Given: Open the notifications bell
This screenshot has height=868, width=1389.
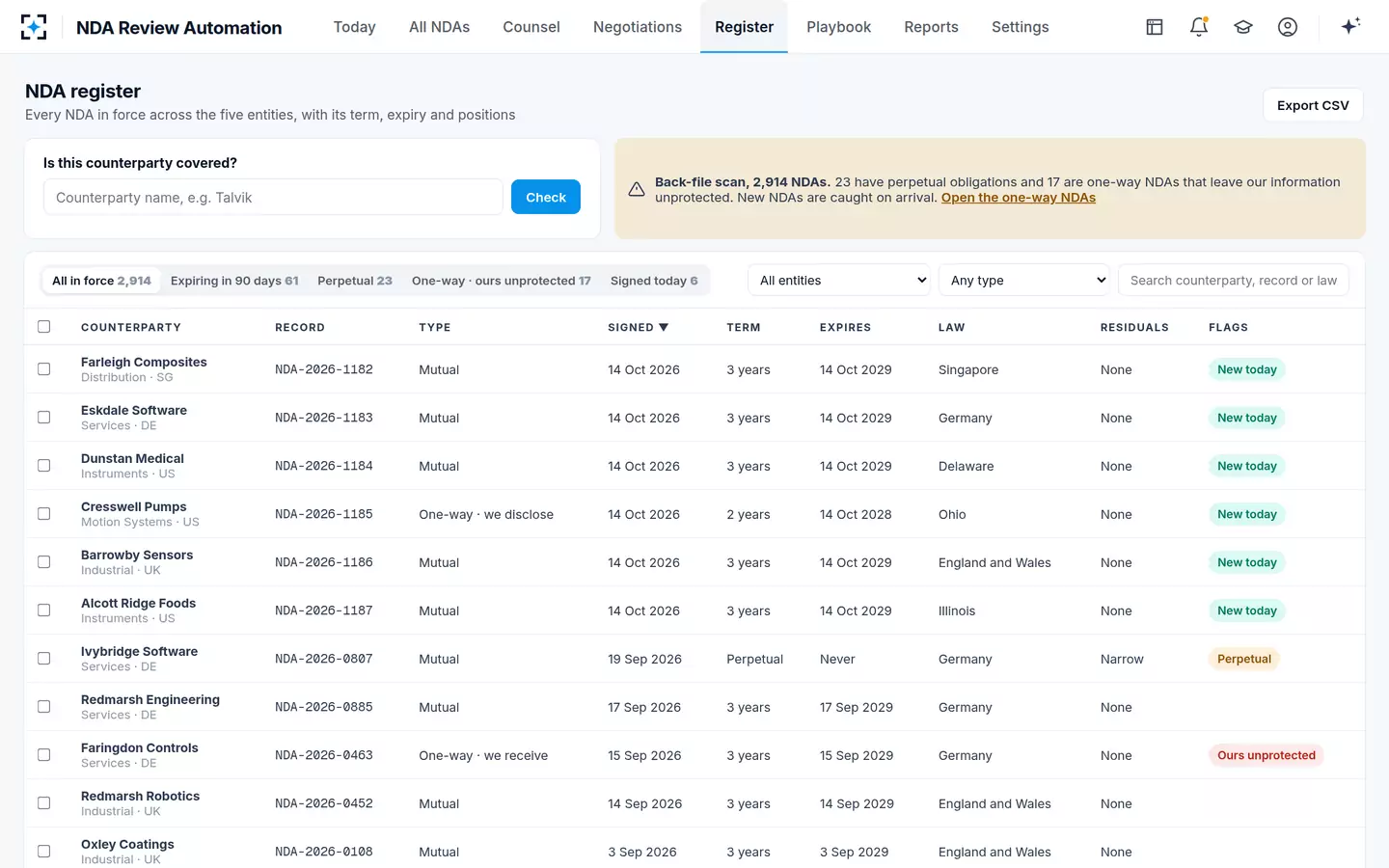Looking at the screenshot, I should (1199, 27).
